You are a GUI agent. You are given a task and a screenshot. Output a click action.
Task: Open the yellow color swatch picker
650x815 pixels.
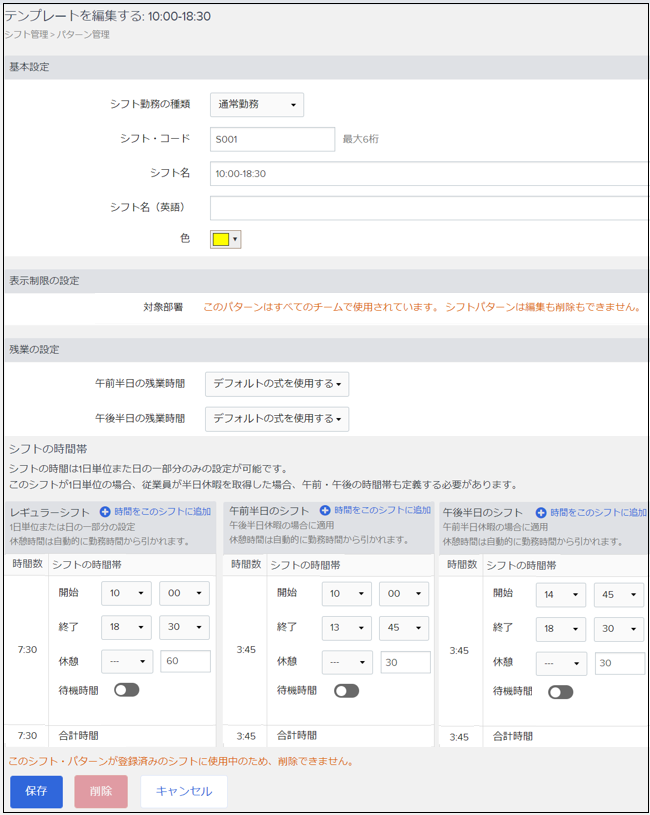click(225, 239)
